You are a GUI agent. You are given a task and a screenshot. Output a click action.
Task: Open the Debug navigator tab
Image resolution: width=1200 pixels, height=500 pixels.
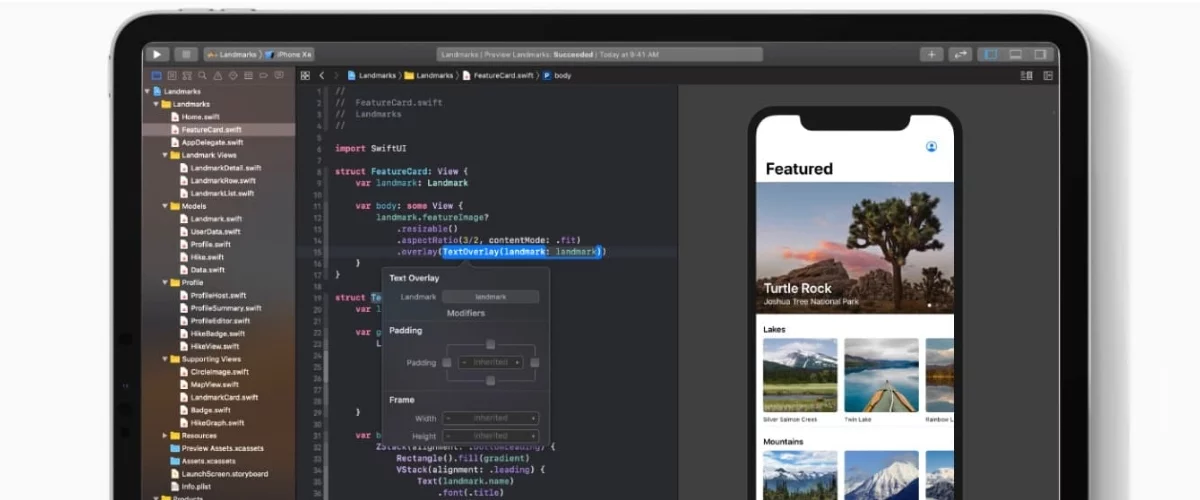(x=247, y=75)
